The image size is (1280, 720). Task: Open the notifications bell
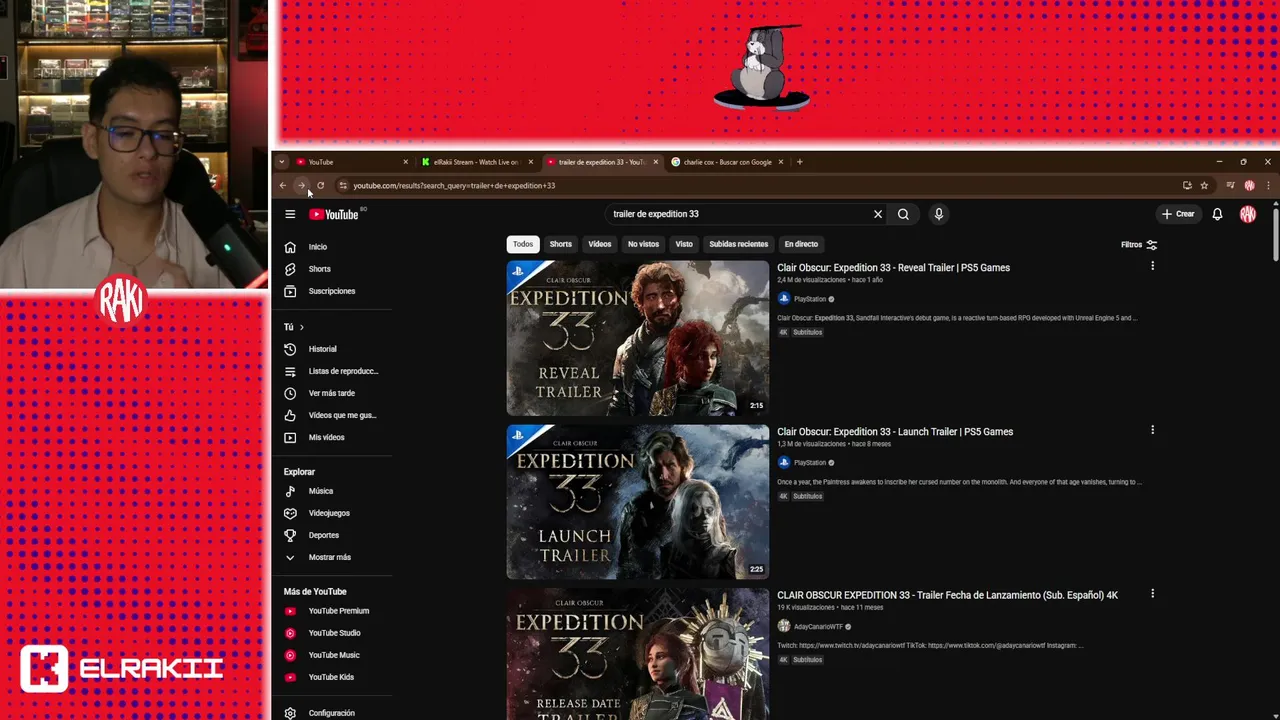tap(1217, 214)
